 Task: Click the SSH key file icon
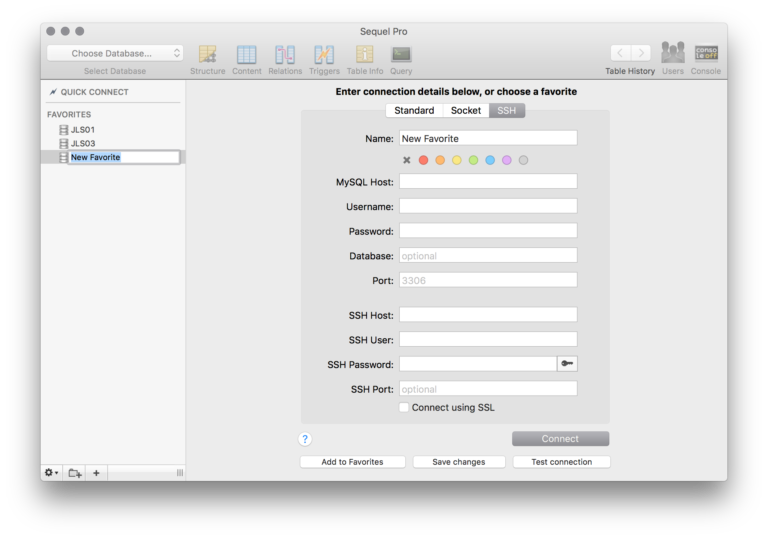point(567,364)
